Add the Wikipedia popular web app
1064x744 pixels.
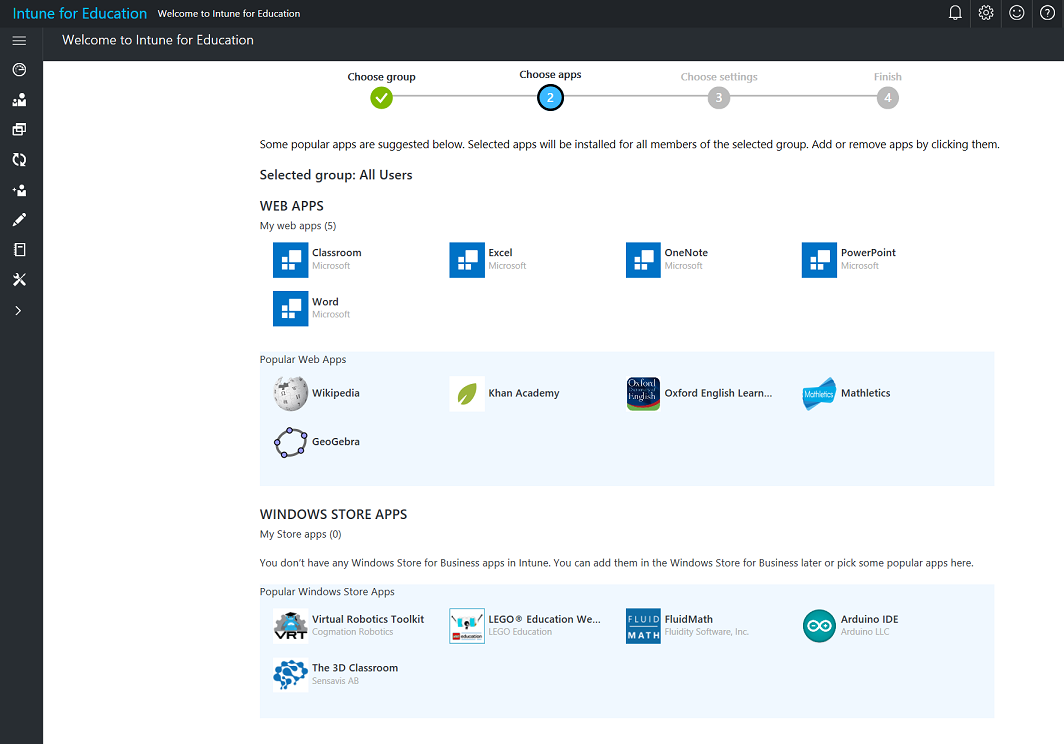(316, 394)
